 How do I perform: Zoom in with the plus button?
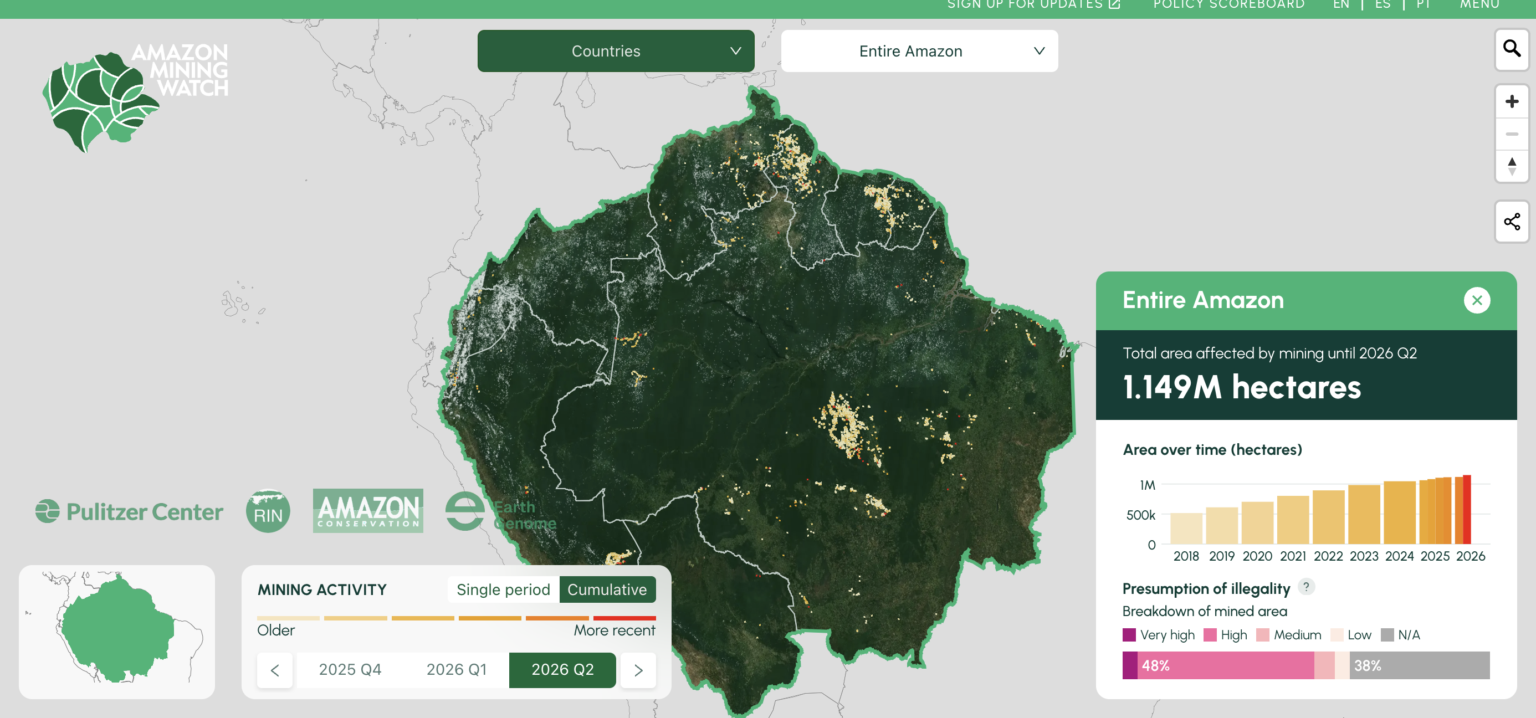[x=1511, y=101]
